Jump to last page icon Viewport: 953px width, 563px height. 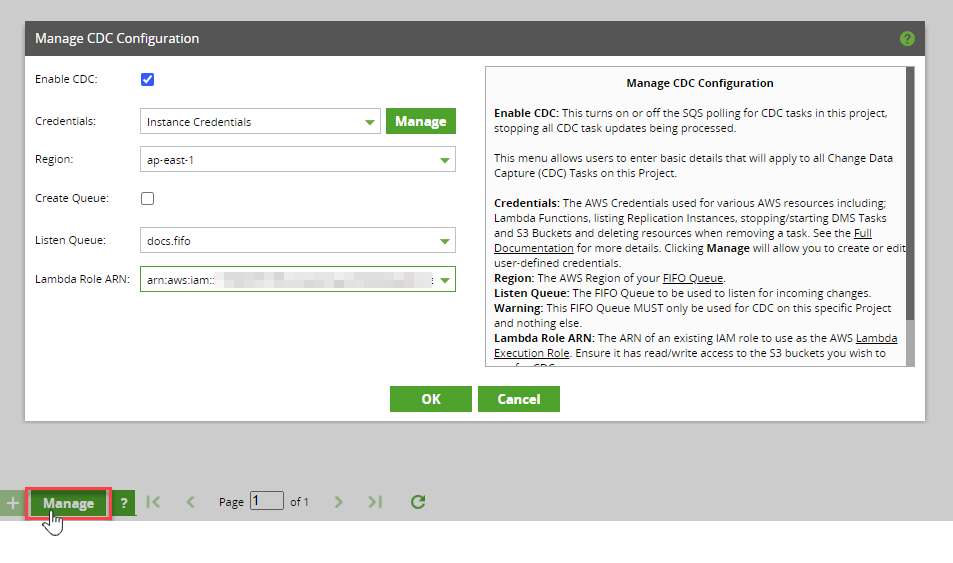coord(375,502)
